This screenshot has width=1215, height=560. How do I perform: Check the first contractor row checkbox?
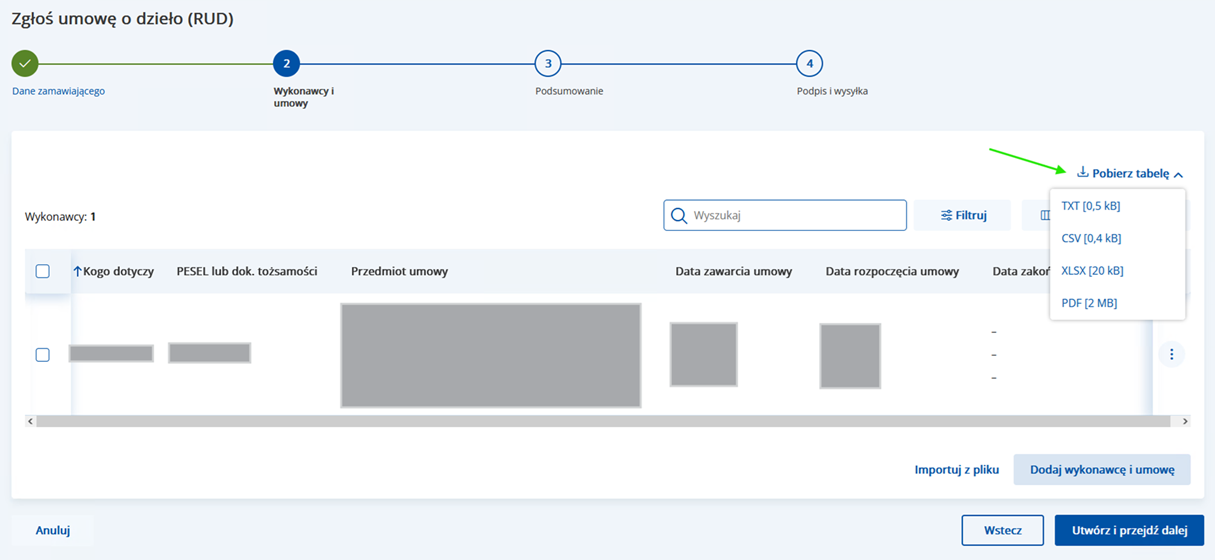pyautogui.click(x=42, y=354)
